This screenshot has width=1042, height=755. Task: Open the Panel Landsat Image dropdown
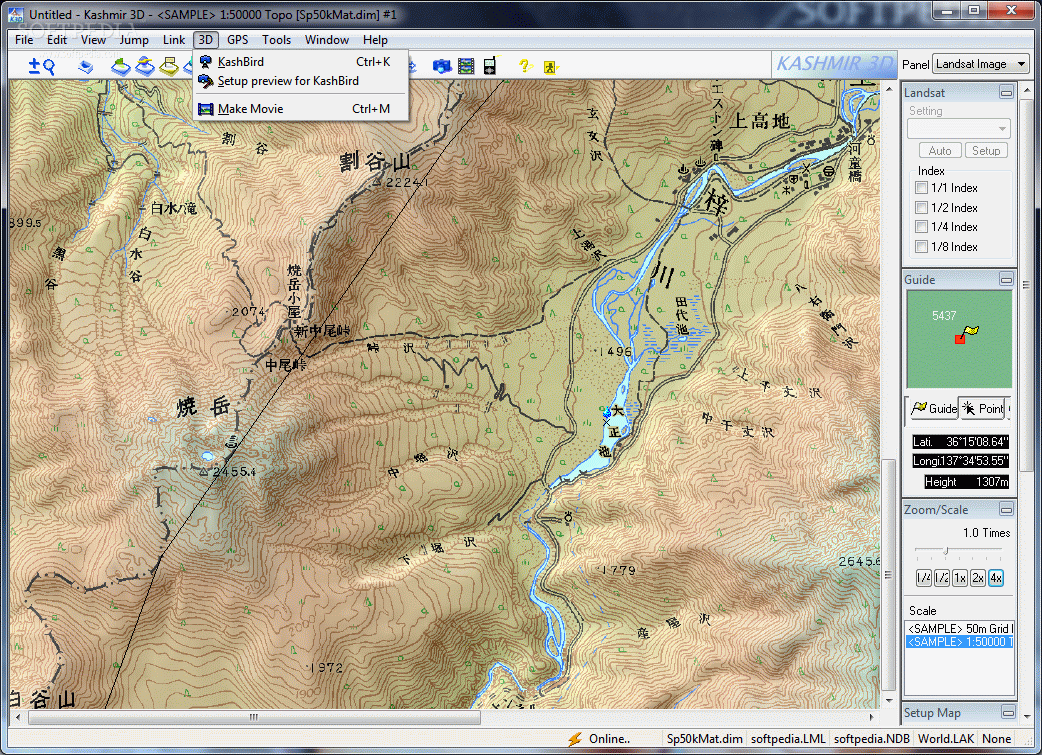tap(981, 64)
